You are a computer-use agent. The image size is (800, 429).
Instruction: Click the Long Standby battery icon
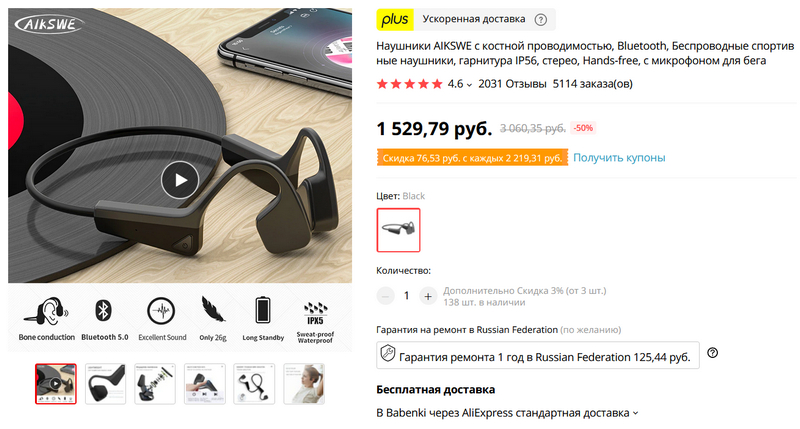pos(263,310)
